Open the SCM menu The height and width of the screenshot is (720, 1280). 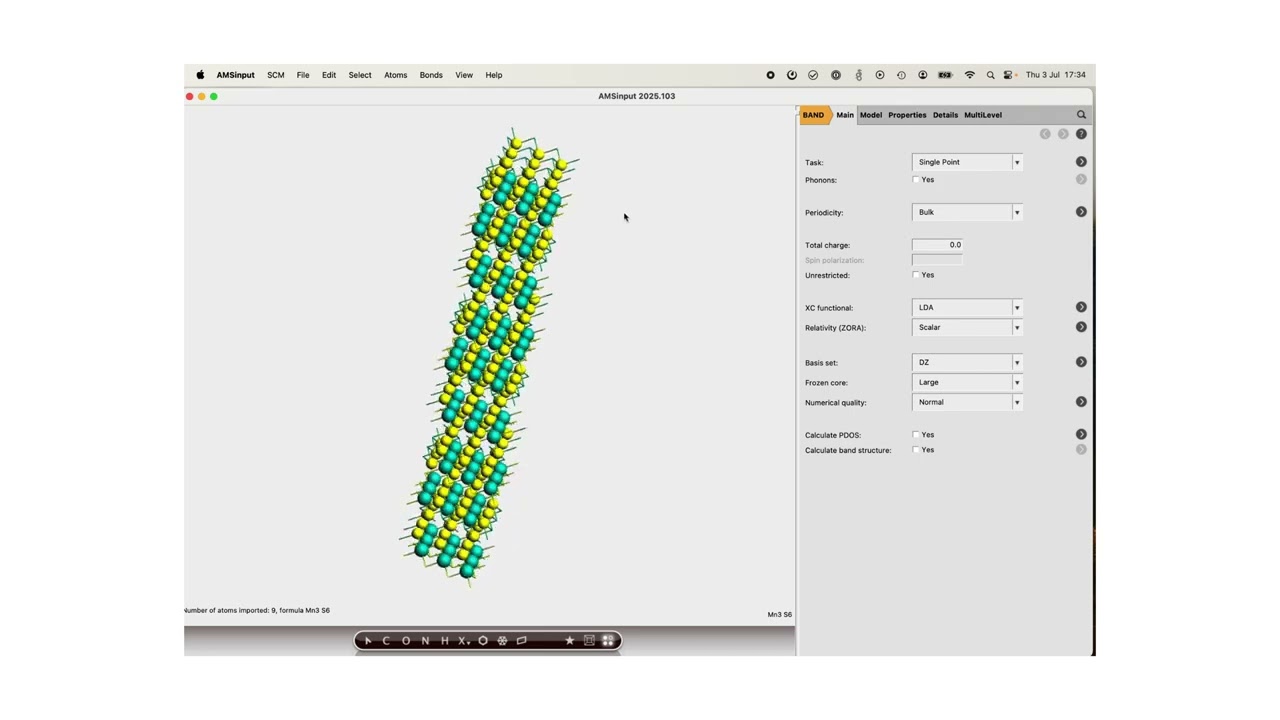pyautogui.click(x=276, y=75)
